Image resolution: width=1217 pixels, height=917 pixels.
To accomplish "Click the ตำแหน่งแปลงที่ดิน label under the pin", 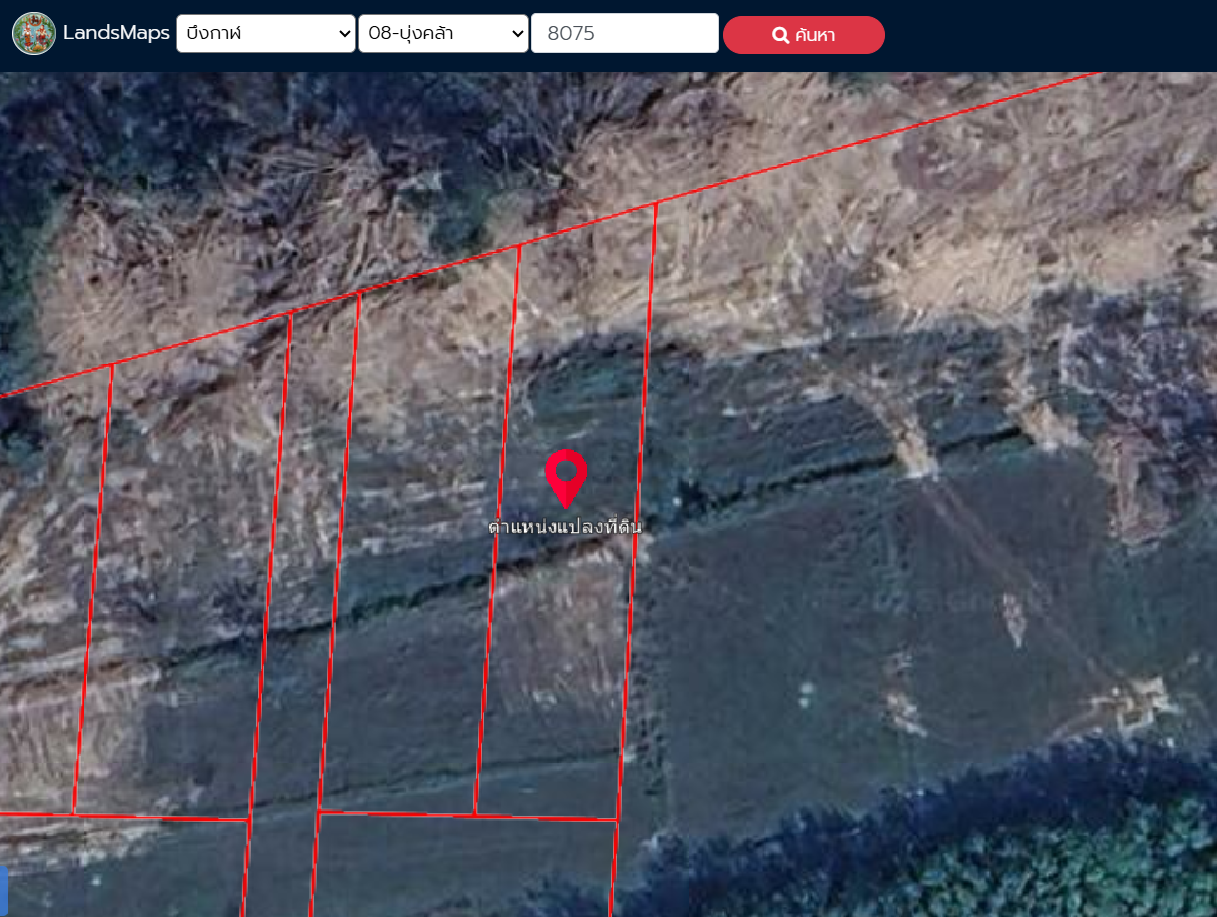I will coord(565,527).
